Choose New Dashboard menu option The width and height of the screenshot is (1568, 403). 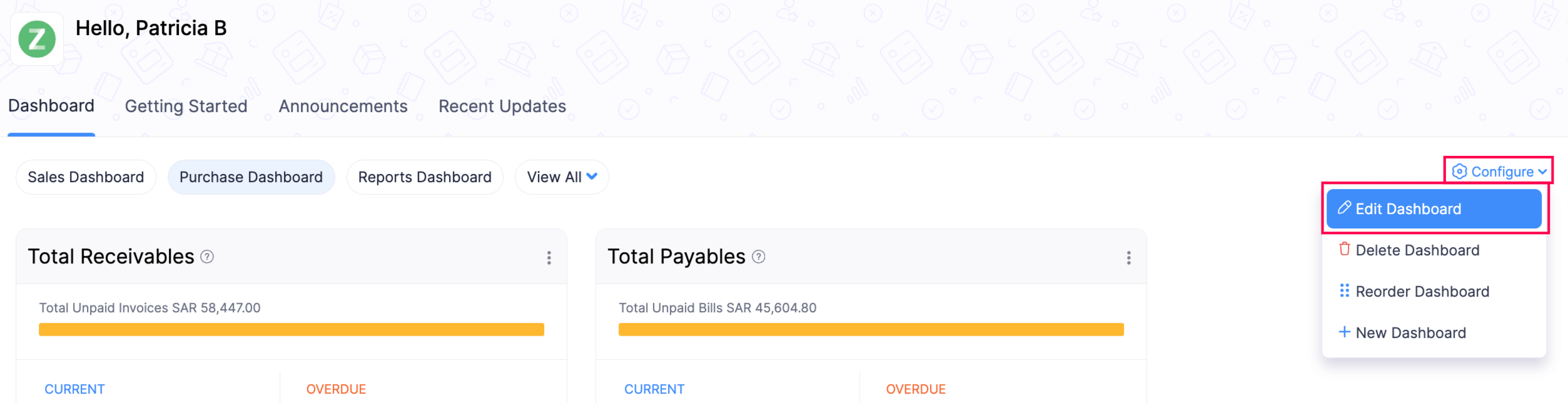1410,333
